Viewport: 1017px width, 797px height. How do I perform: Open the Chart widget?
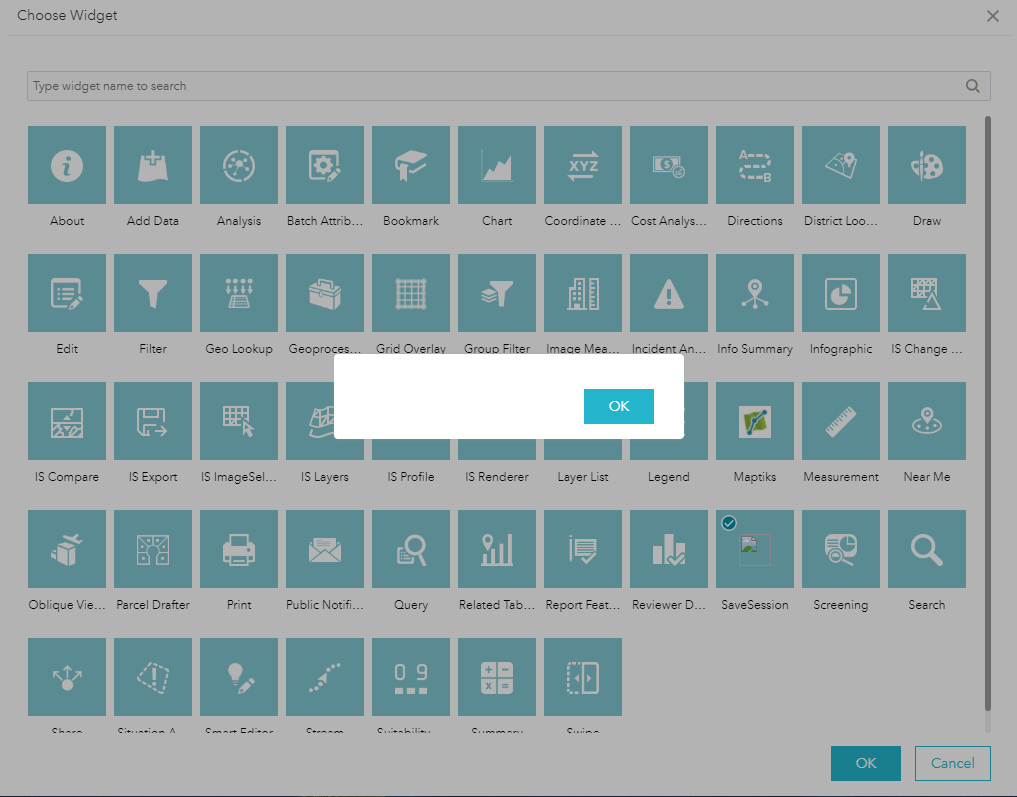click(497, 164)
